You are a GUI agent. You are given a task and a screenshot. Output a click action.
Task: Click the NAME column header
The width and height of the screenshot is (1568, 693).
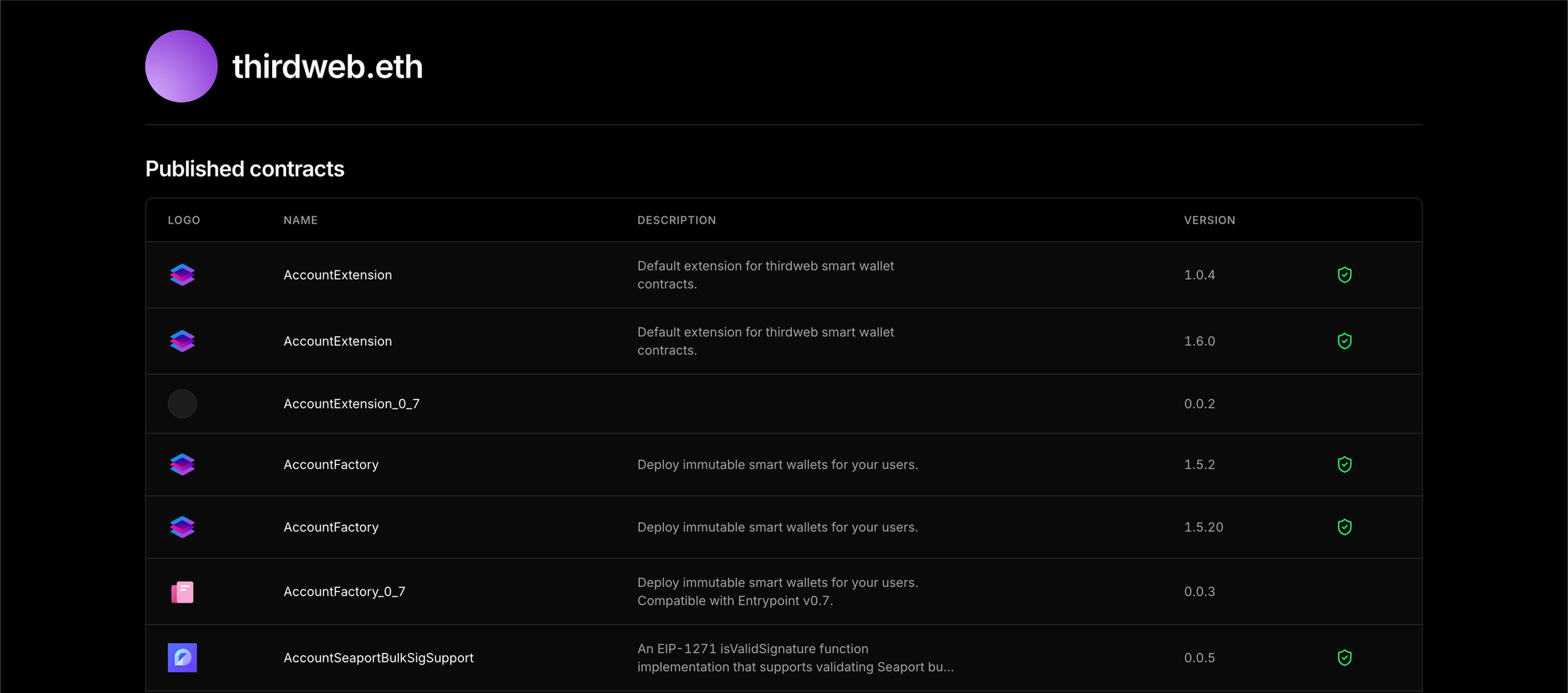[x=300, y=220]
